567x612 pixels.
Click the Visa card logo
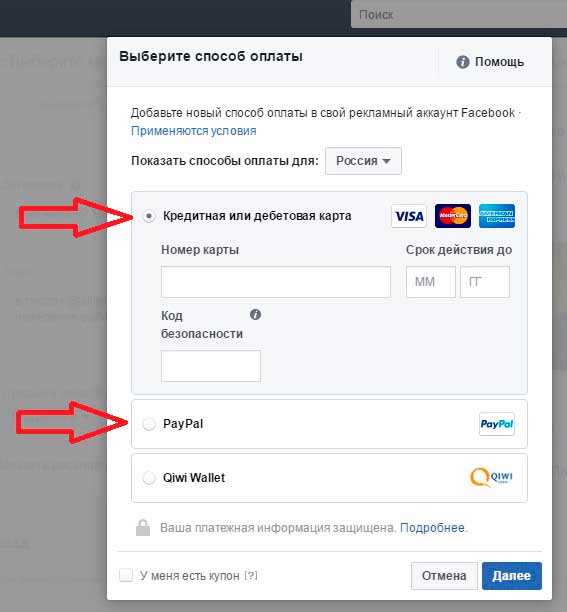[x=409, y=216]
